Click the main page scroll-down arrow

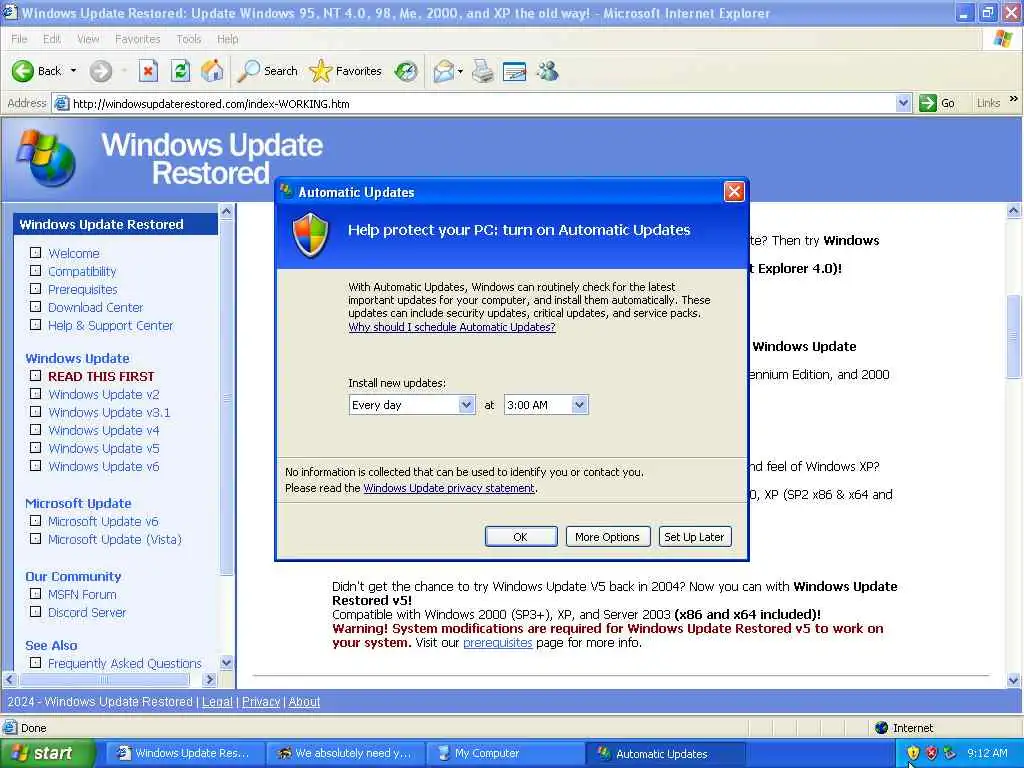tap(1014, 680)
